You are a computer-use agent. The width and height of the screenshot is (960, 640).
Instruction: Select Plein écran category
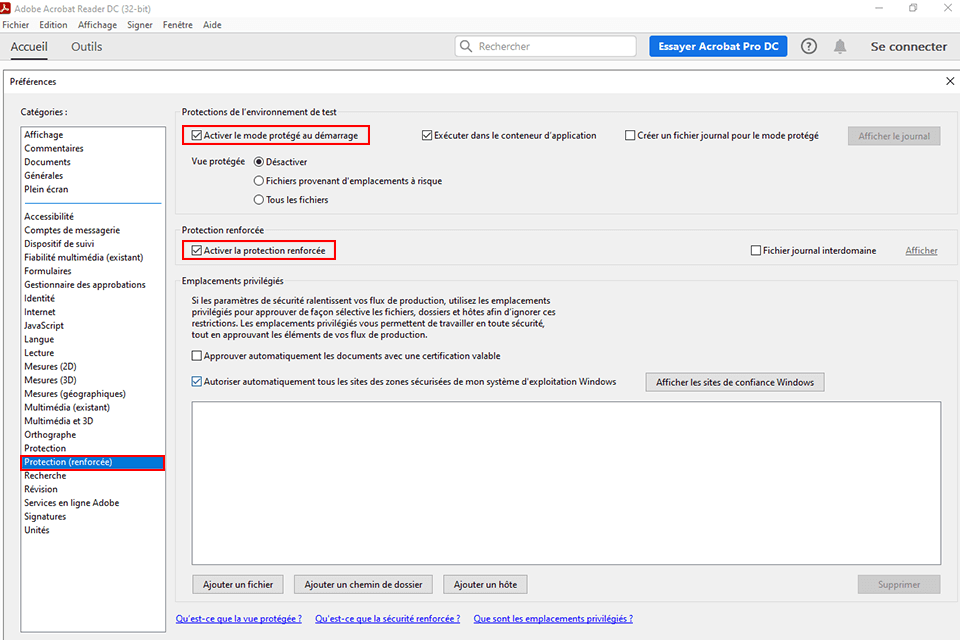point(46,189)
